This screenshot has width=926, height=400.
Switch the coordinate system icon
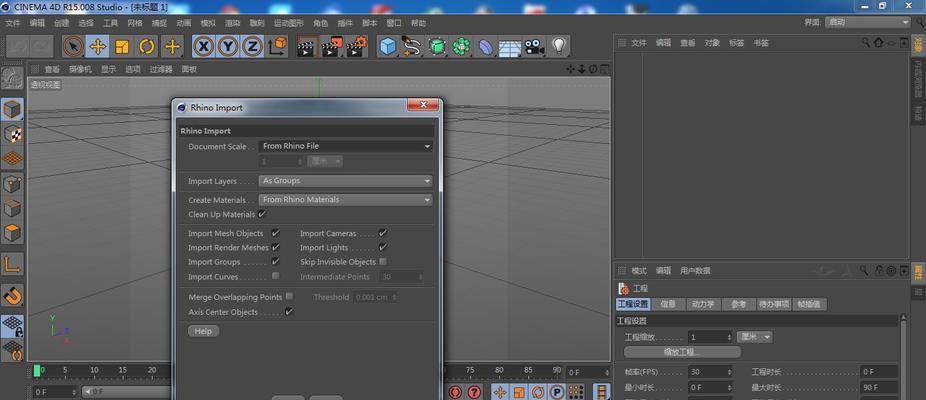coord(277,46)
